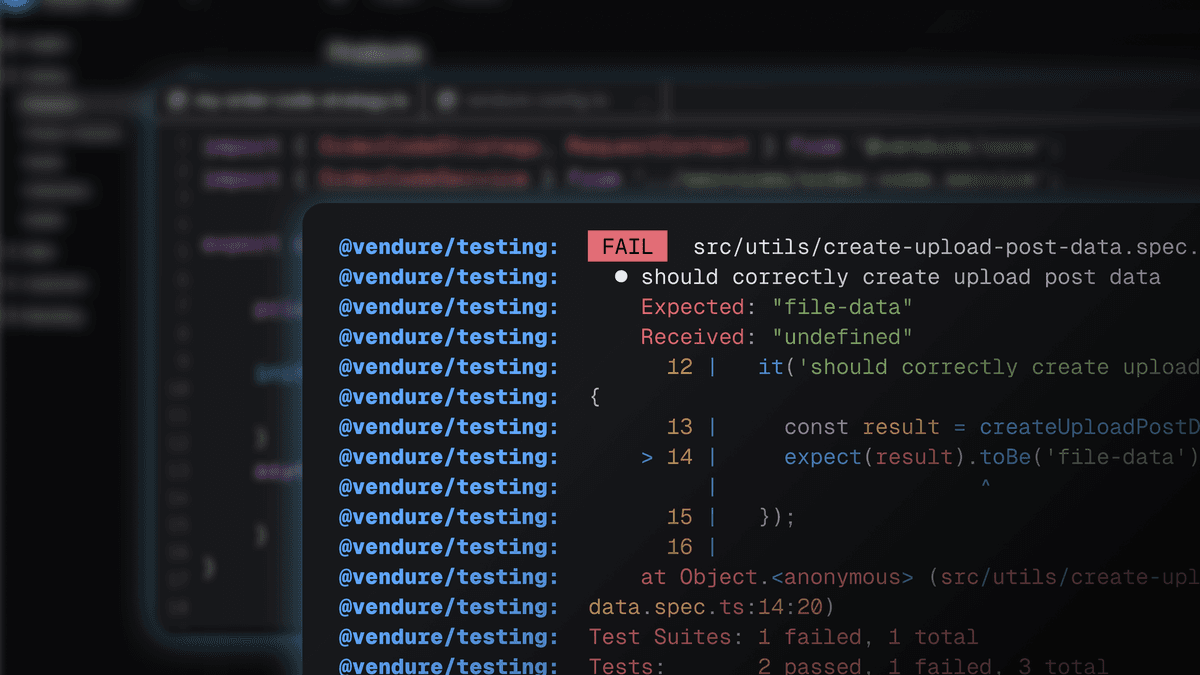Click the file icon on the first editor tab
1200x675 pixels.
tap(178, 100)
